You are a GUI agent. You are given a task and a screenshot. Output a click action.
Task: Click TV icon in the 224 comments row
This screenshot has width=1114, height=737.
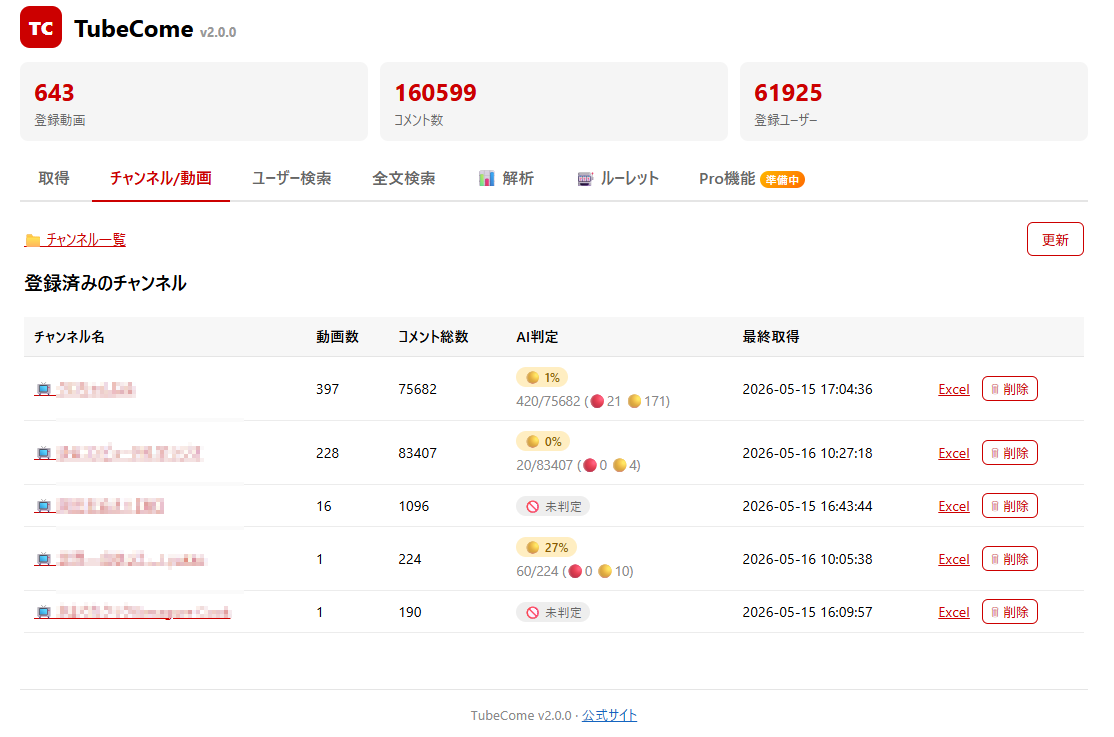(44, 559)
